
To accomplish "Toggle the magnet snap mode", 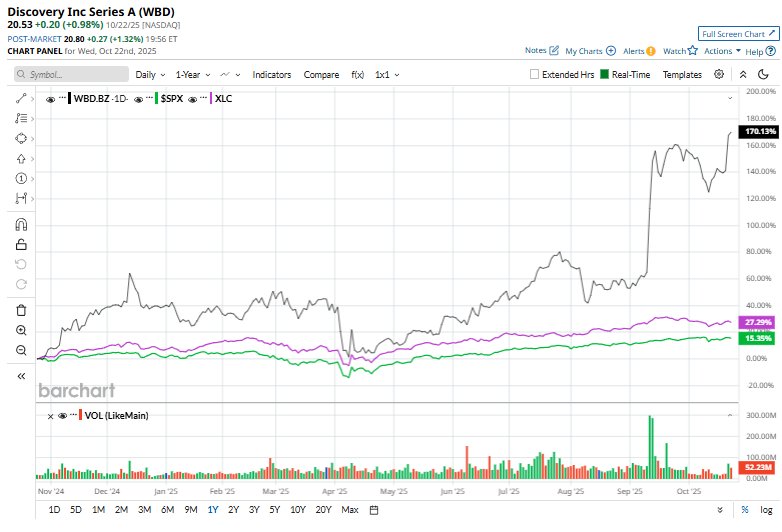I will 21,225.
